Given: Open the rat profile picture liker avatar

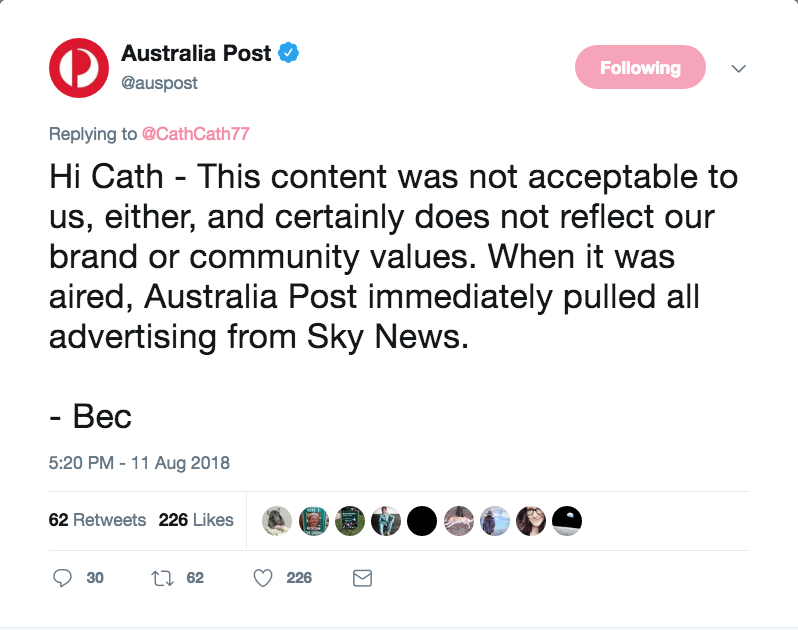Looking at the screenshot, I should pos(277,520).
